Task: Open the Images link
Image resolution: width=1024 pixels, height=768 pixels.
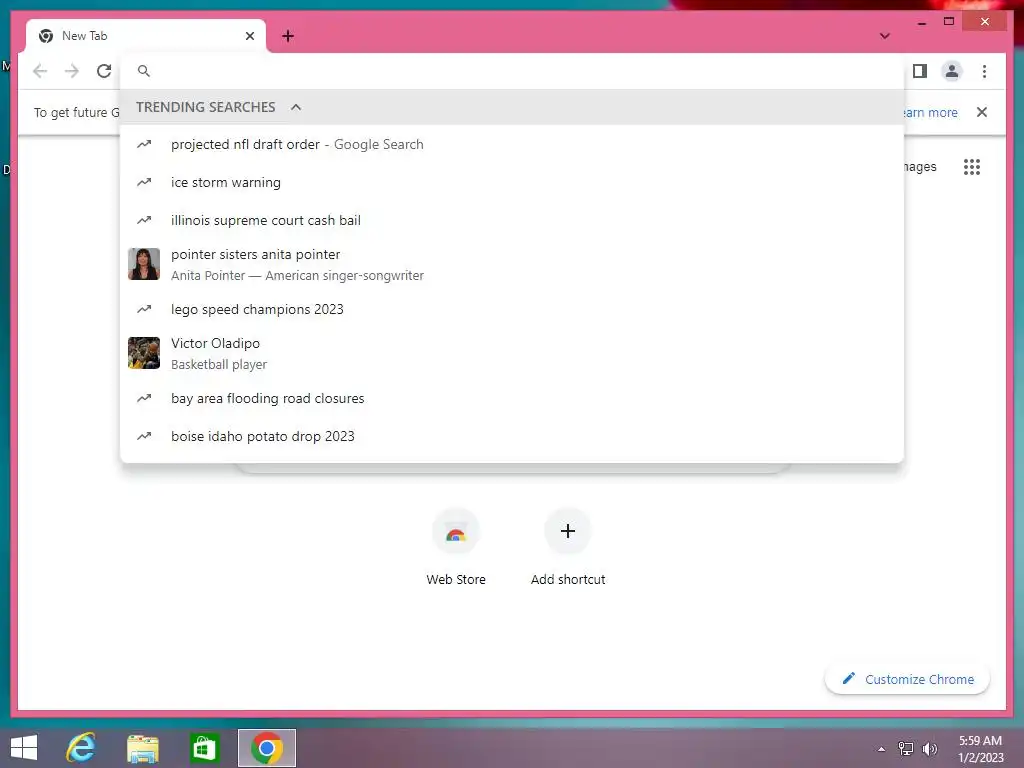Action: (920, 167)
